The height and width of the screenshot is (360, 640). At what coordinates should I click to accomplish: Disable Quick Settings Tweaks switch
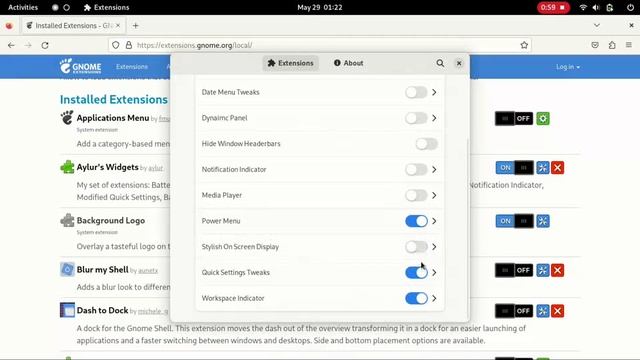pyautogui.click(x=416, y=272)
